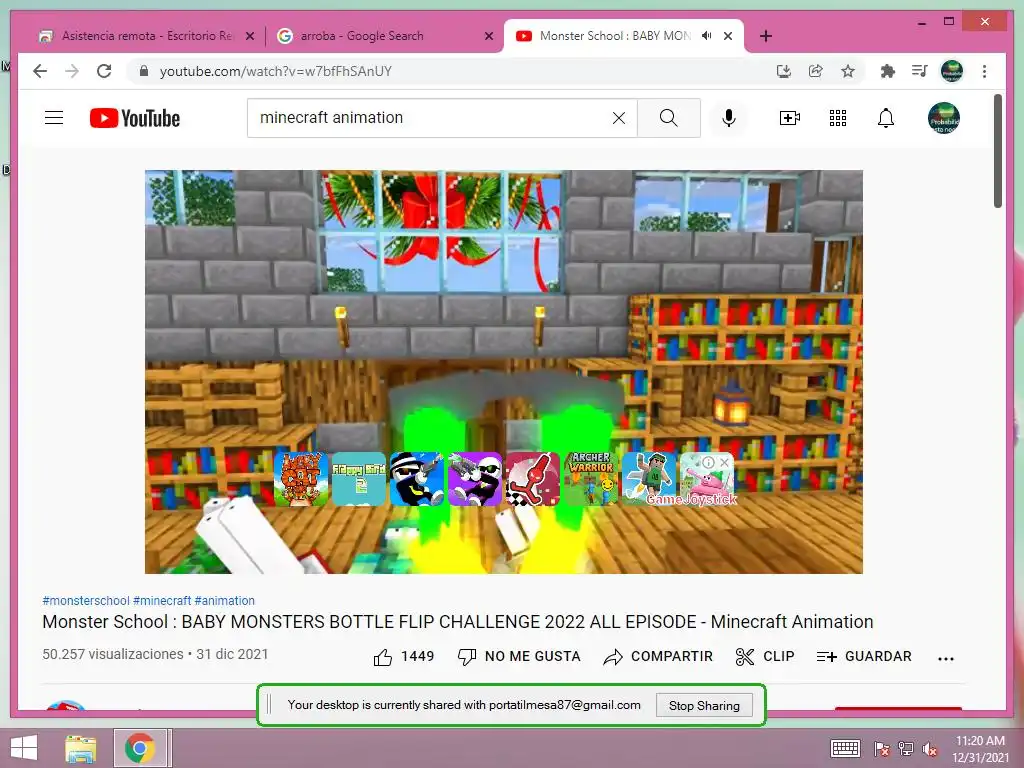Go to the YouTube home logo
The width and height of the screenshot is (1024, 768).
(x=135, y=118)
